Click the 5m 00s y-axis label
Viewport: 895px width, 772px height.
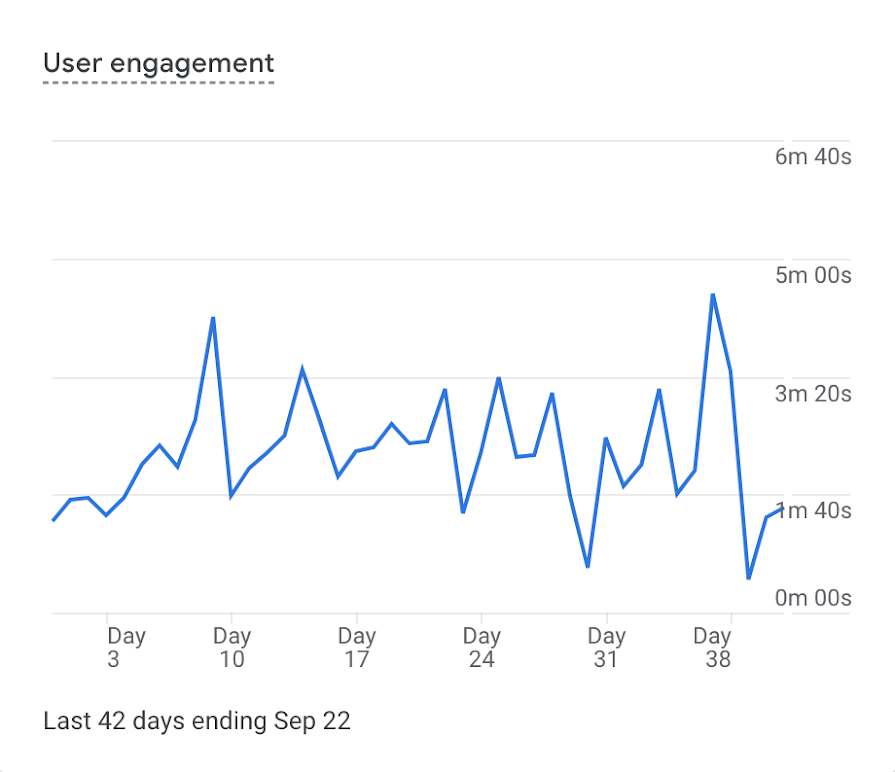pyautogui.click(x=813, y=275)
